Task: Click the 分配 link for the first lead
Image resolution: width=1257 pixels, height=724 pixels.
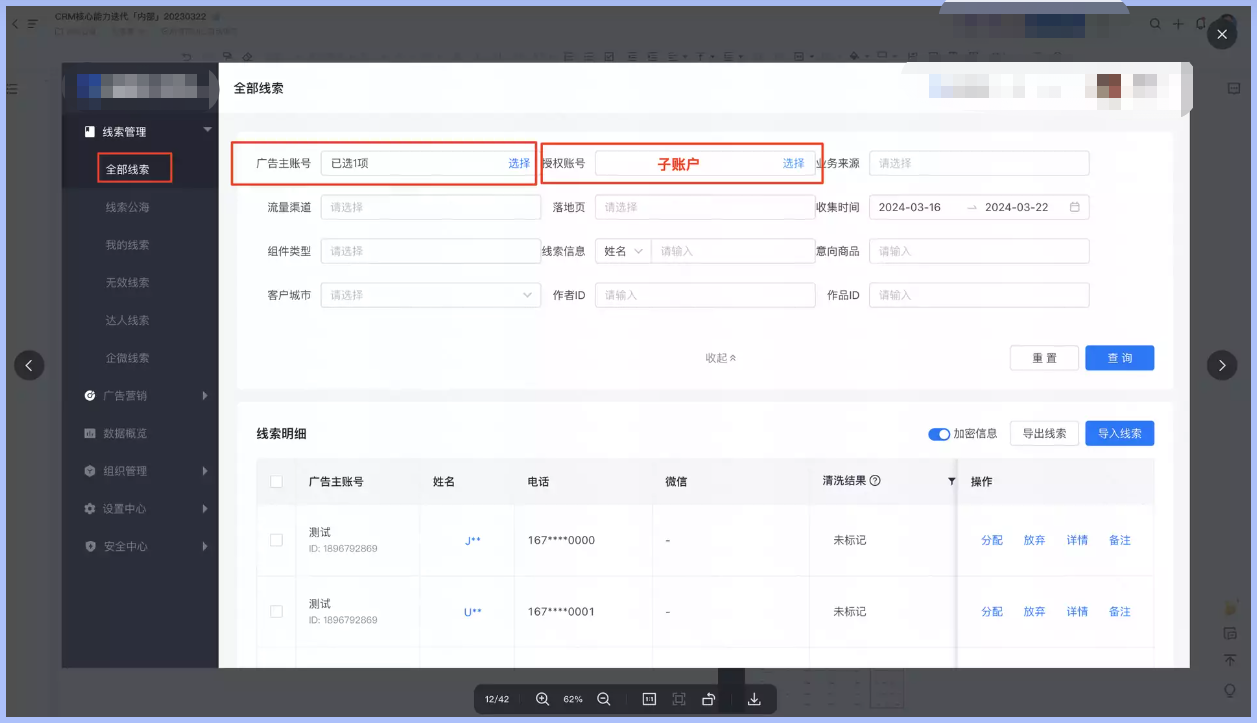Action: click(x=990, y=539)
